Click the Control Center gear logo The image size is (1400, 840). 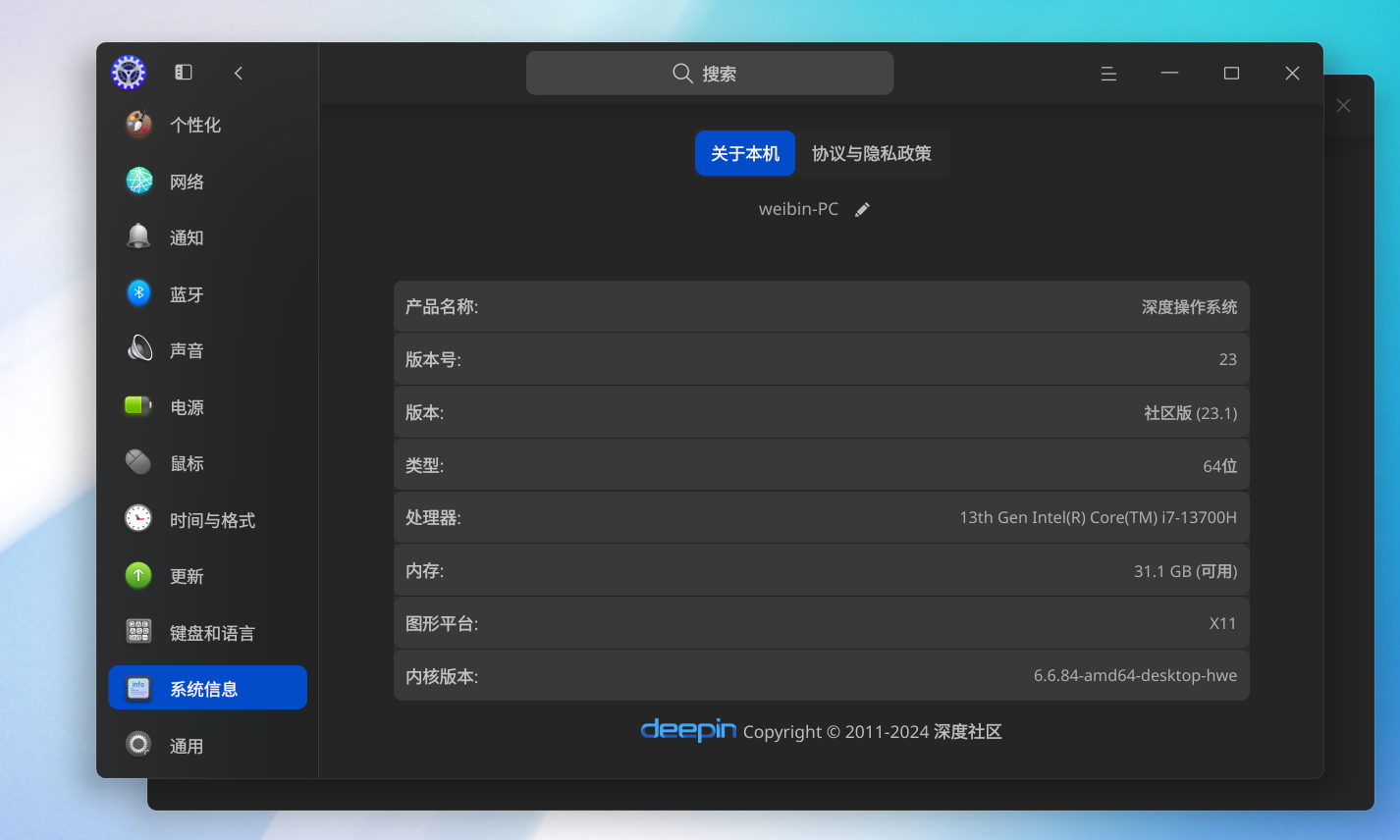click(x=129, y=73)
